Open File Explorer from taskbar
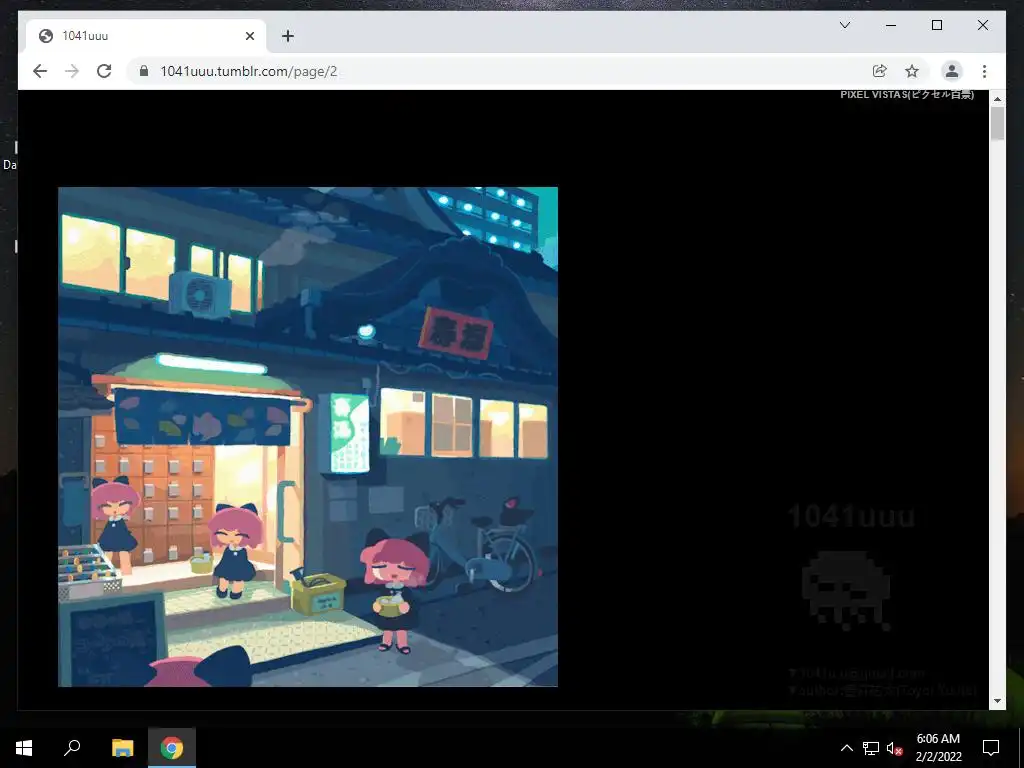 coord(122,748)
